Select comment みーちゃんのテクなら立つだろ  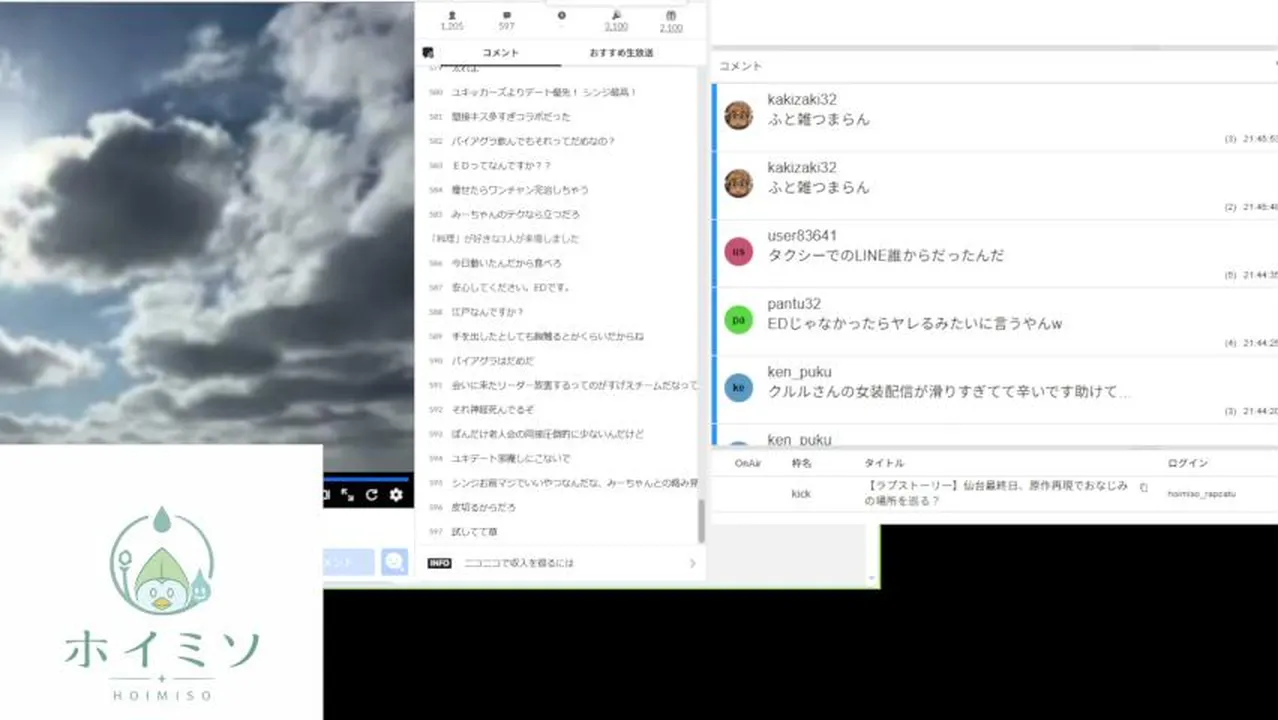click(x=516, y=214)
